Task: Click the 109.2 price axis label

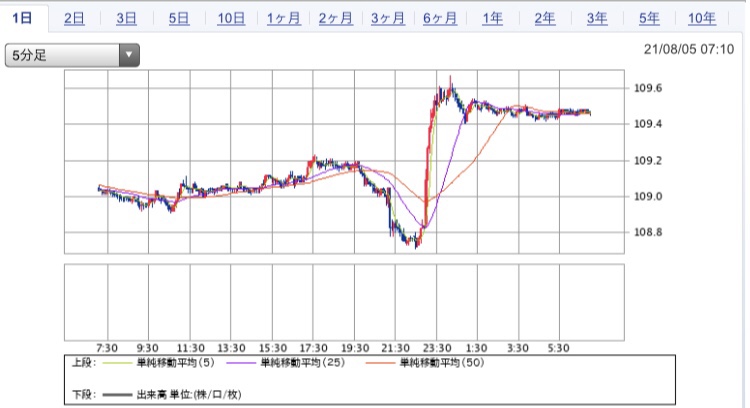Action: click(648, 161)
